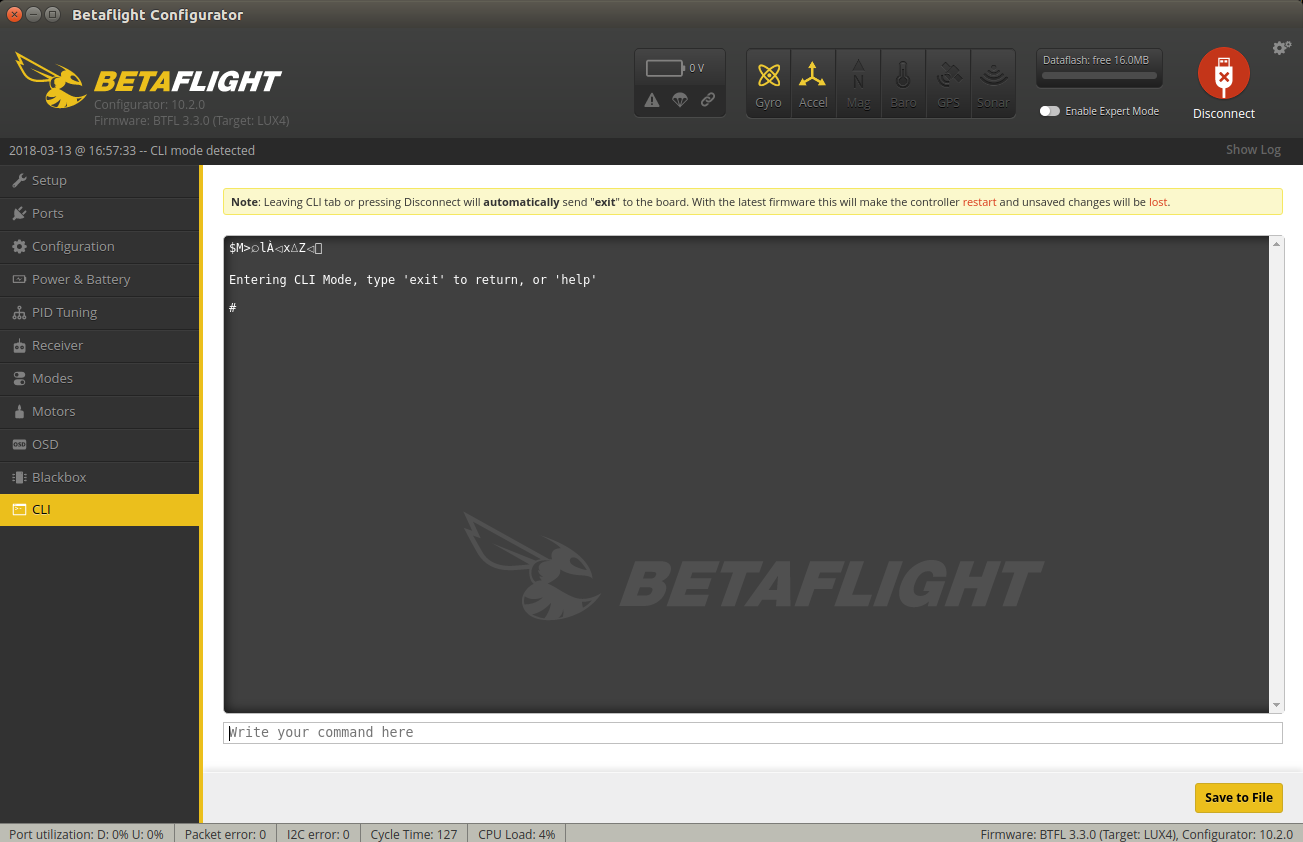Open the Configuration tab
The height and width of the screenshot is (842, 1303).
click(x=100, y=247)
